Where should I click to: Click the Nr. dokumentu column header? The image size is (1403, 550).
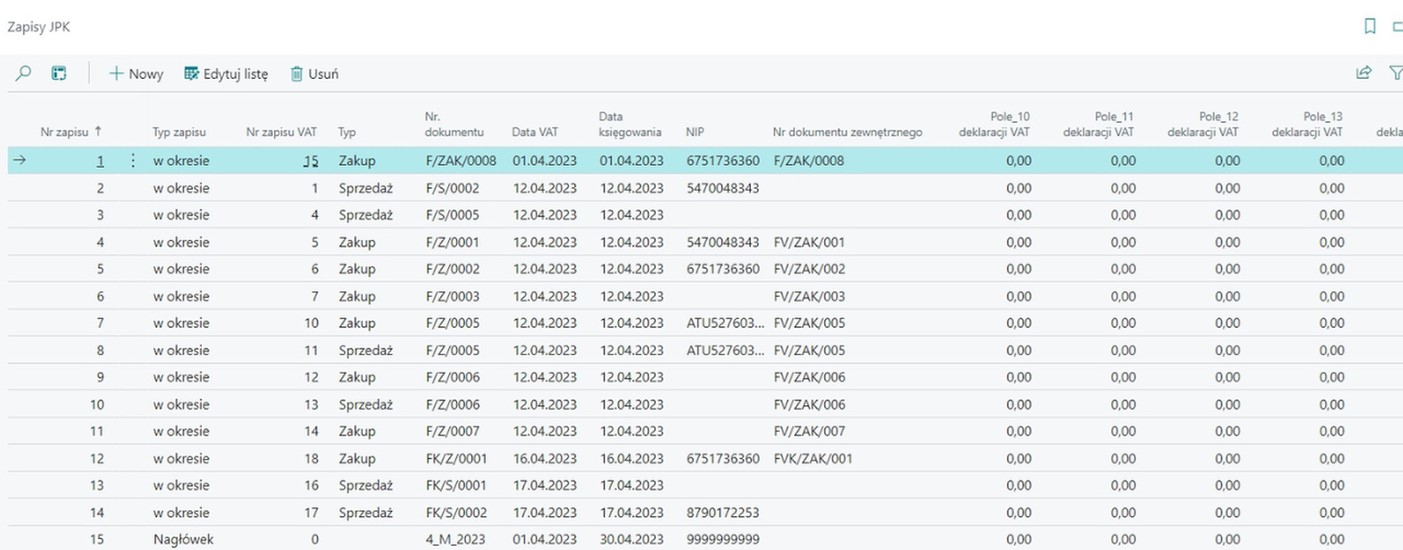coord(454,124)
